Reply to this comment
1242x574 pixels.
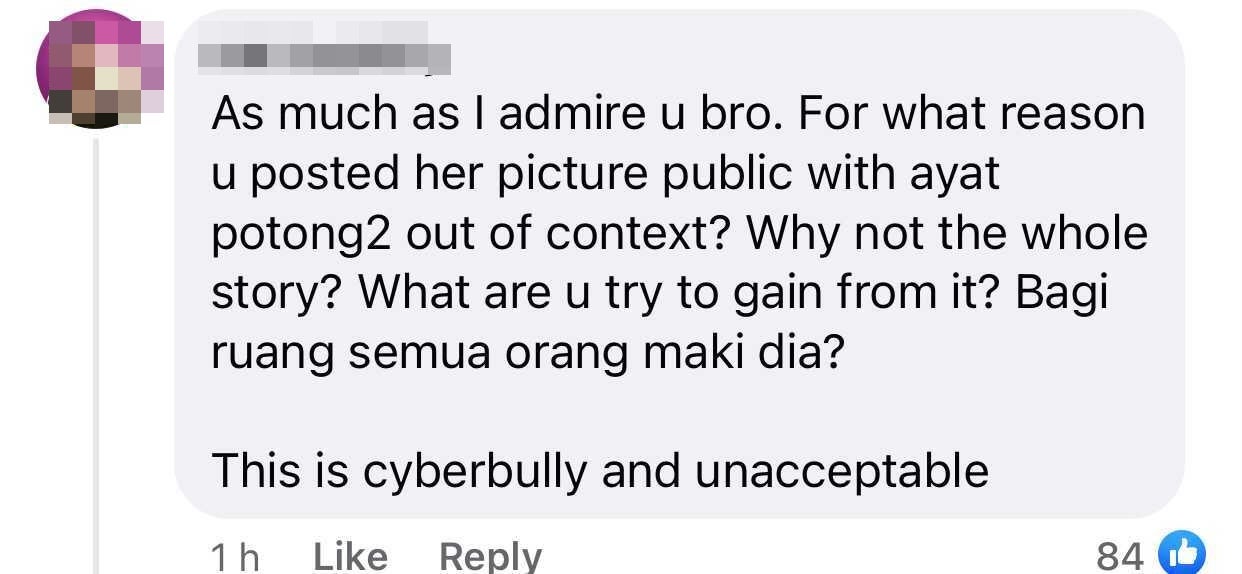490,556
